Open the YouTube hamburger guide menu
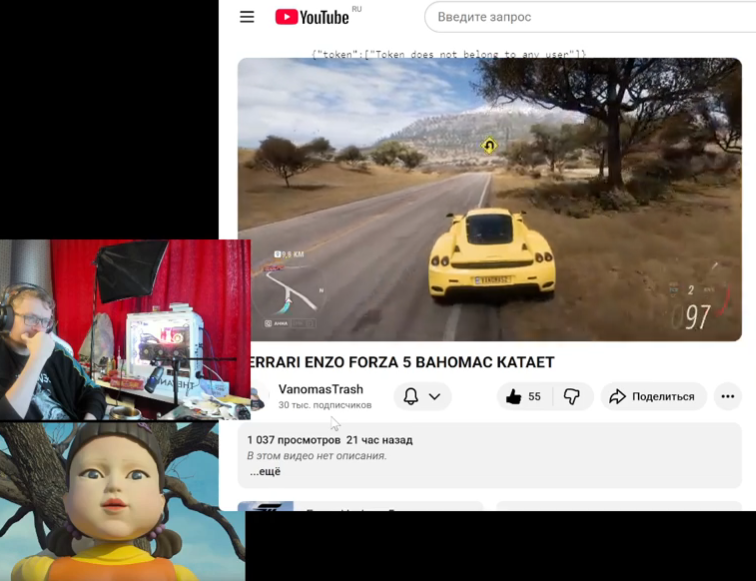Viewport: 756px width, 581px height. click(x=247, y=17)
